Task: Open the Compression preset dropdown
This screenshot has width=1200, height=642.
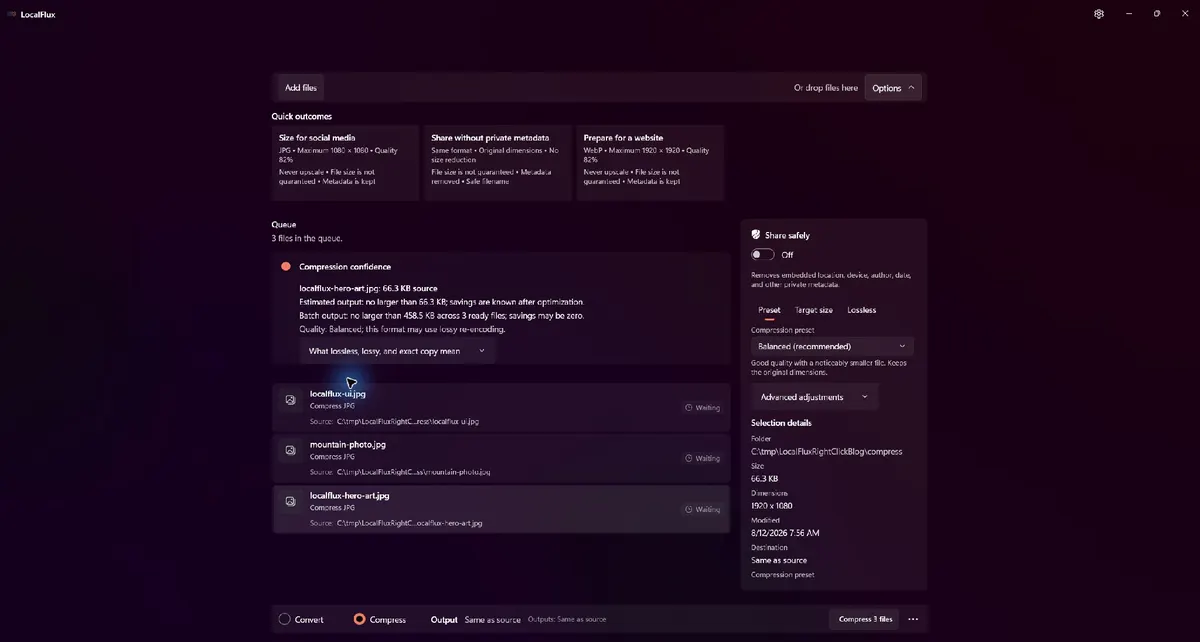Action: [832, 346]
